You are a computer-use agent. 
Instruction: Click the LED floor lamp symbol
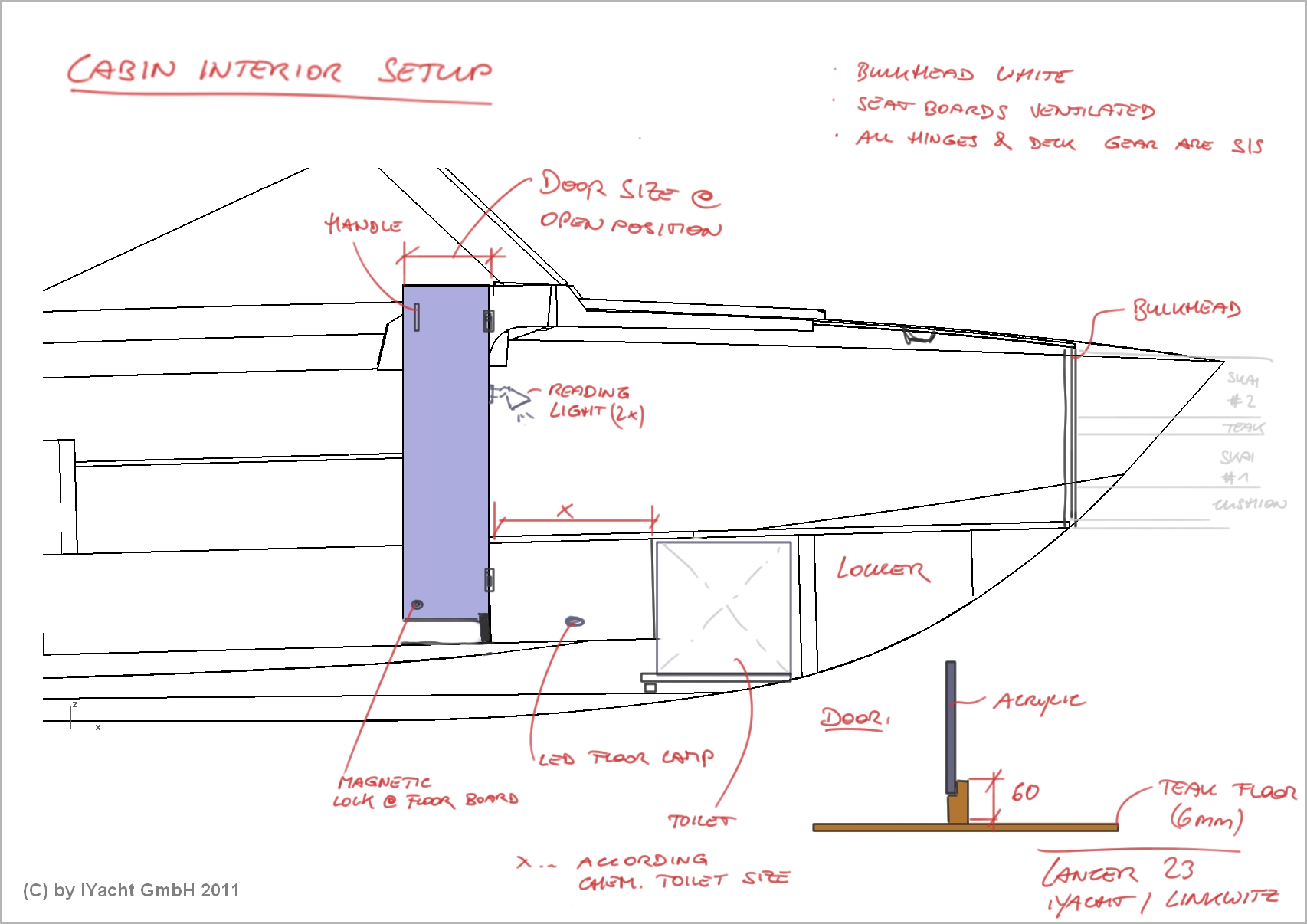(x=574, y=621)
